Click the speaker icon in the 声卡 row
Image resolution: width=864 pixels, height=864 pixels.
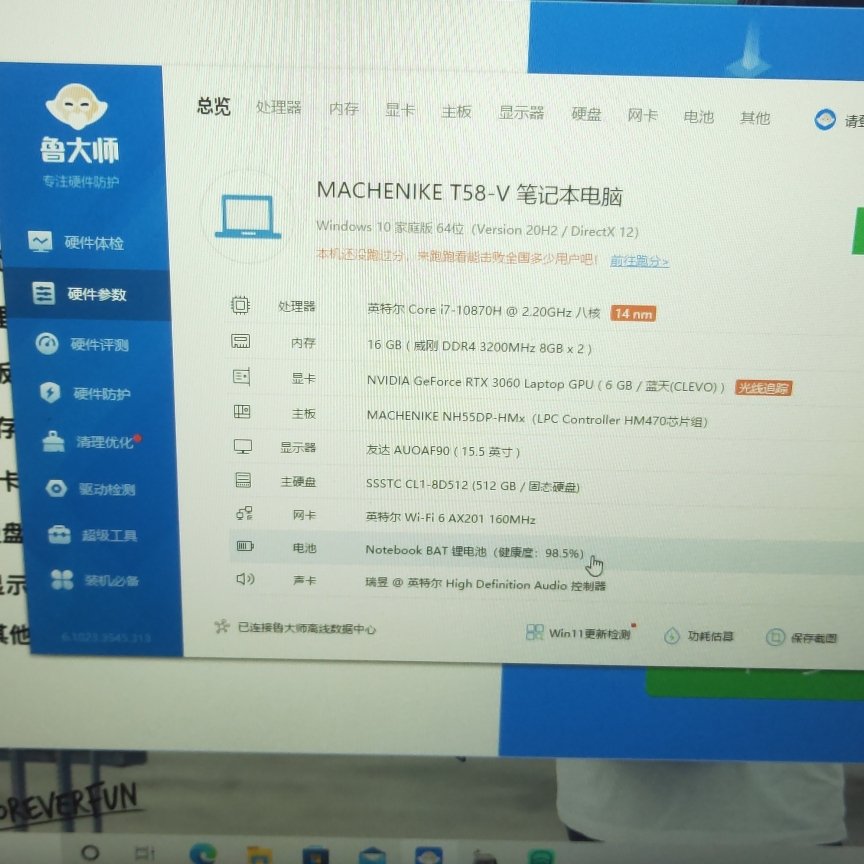[x=245, y=579]
